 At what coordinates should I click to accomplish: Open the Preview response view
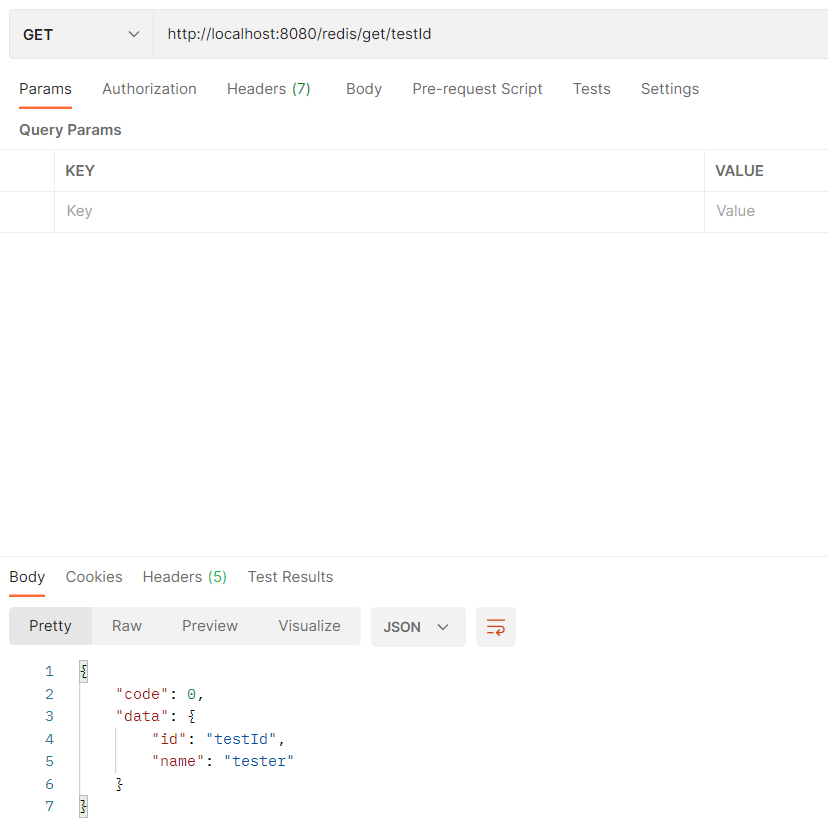(209, 625)
